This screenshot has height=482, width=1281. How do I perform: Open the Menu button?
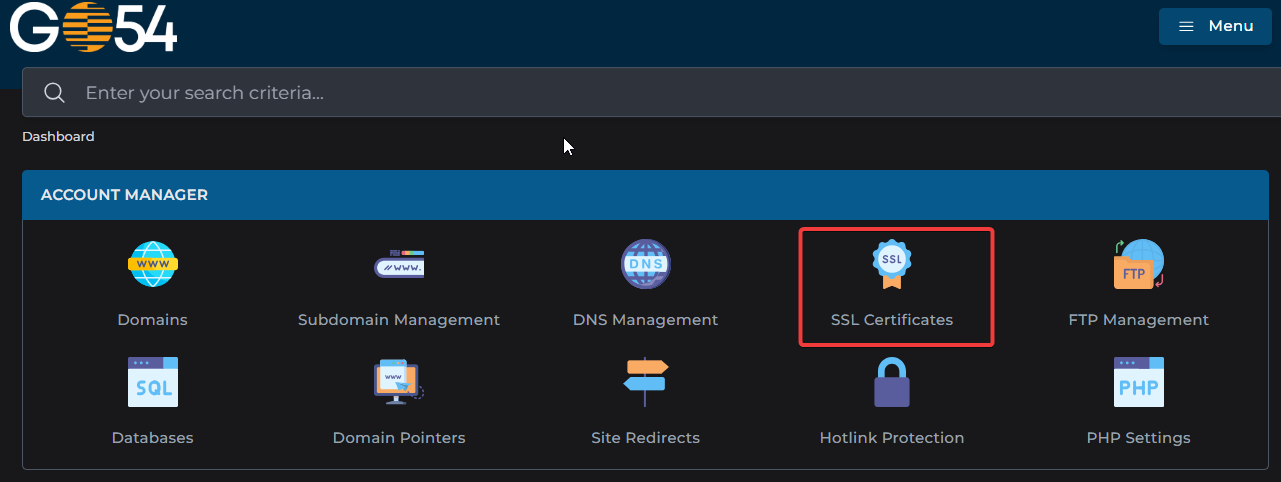coord(1215,26)
